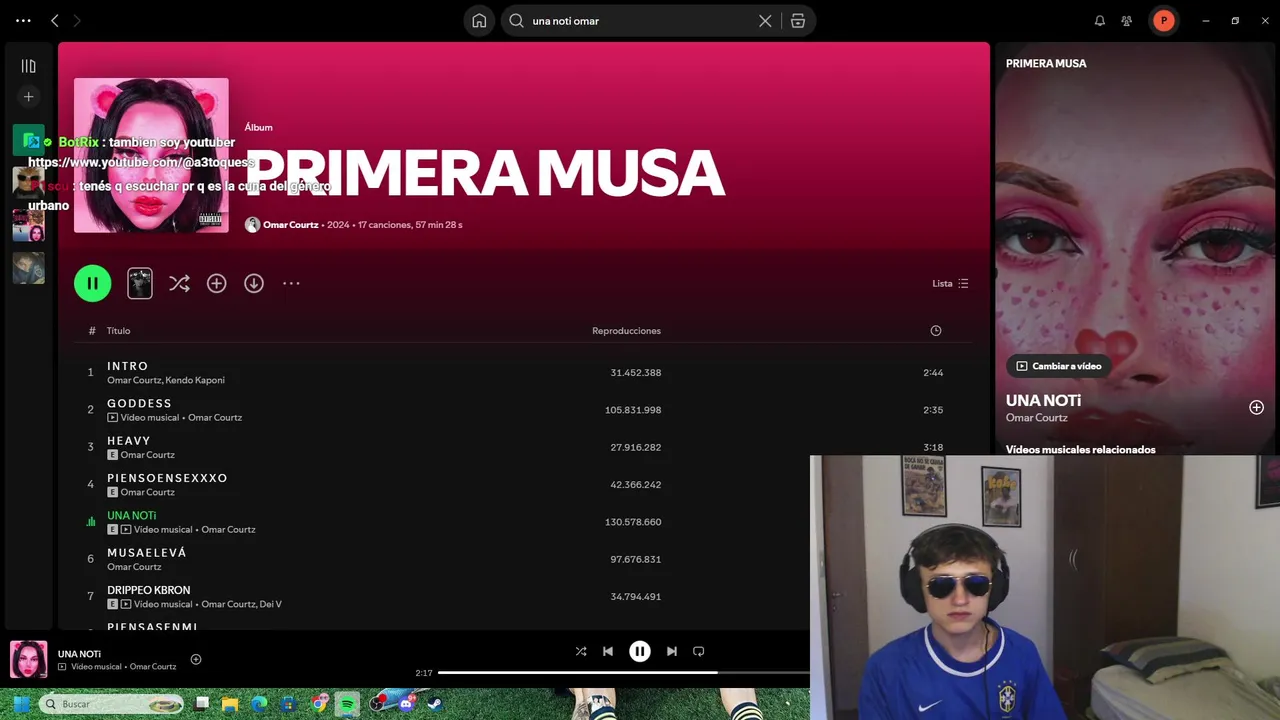Open Steam from the taskbar
1280x720 pixels.
435,704
